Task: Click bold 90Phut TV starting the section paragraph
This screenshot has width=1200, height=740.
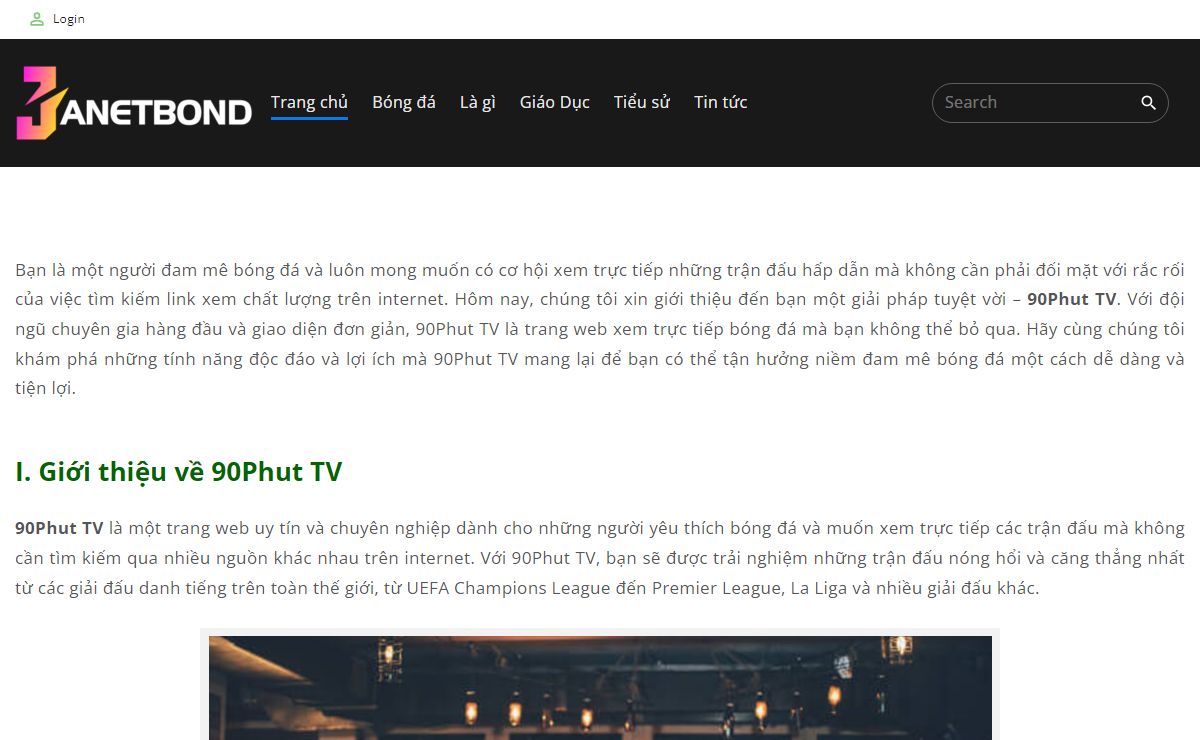Action: coord(59,528)
